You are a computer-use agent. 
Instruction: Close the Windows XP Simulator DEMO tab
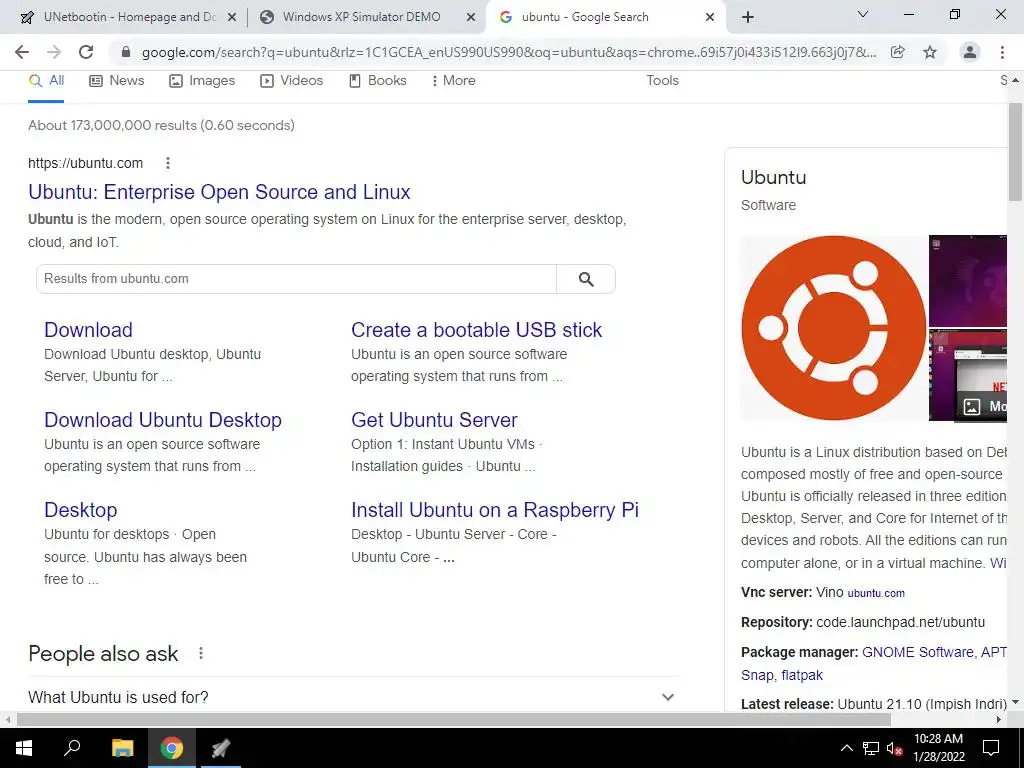coord(471,18)
